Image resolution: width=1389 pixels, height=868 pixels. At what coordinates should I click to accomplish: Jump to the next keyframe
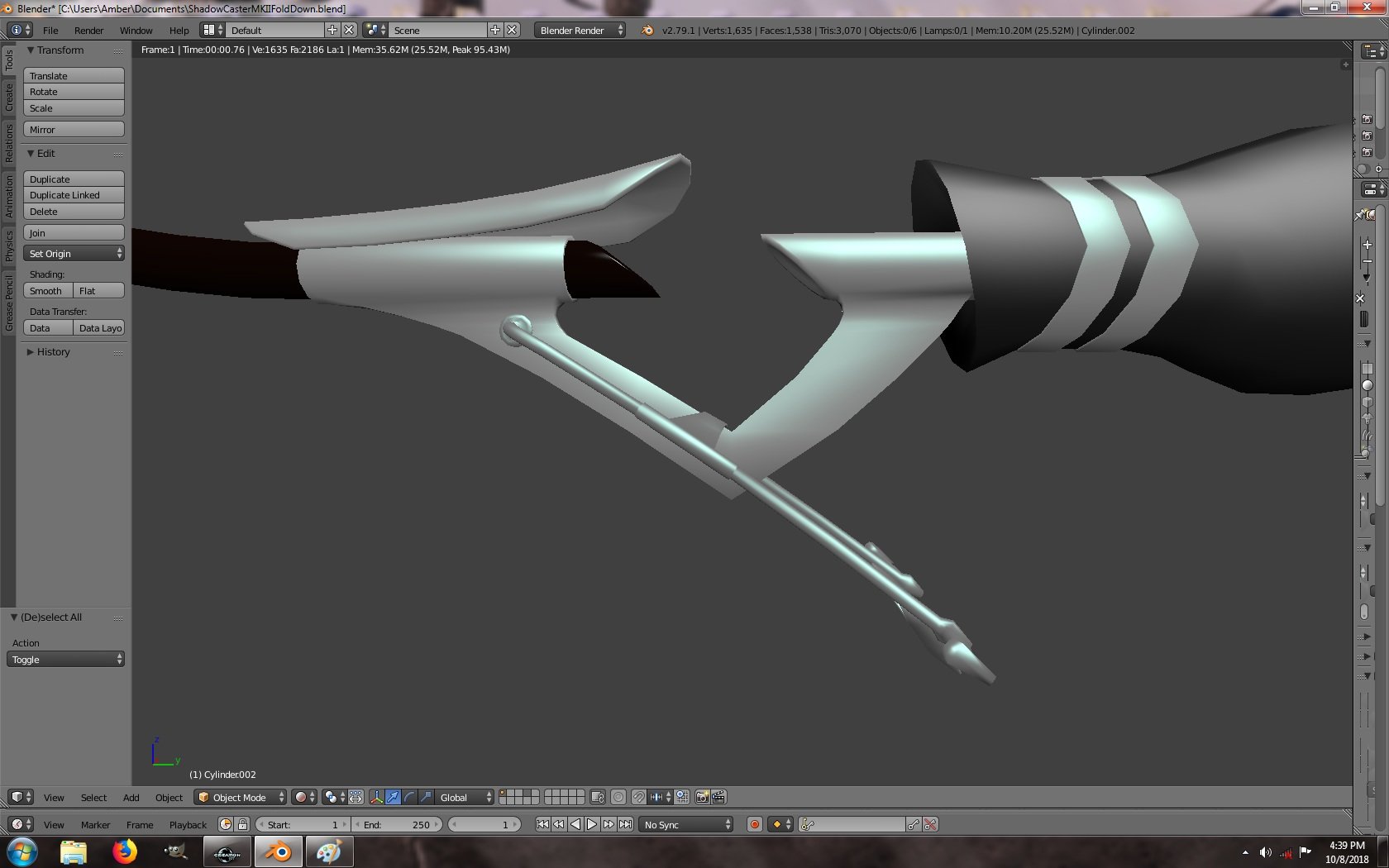[x=609, y=824]
